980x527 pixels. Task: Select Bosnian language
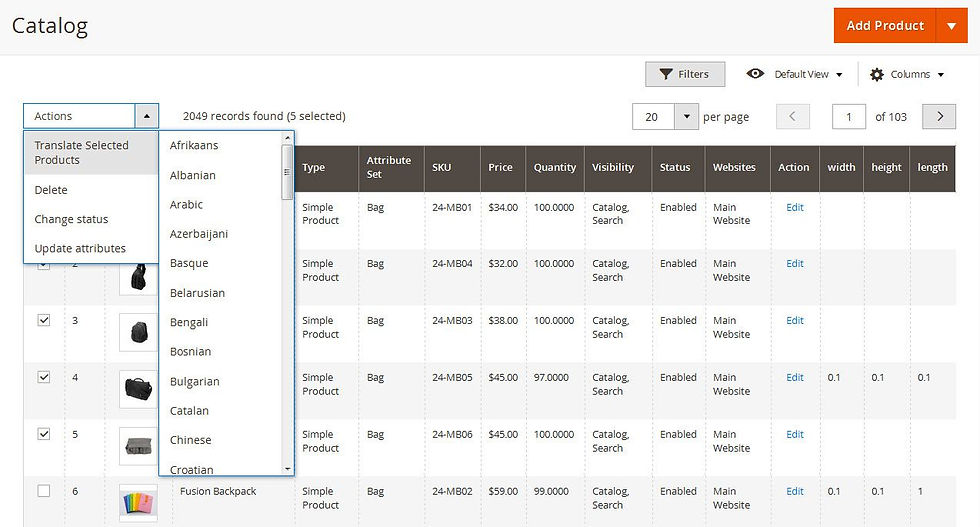(x=191, y=351)
